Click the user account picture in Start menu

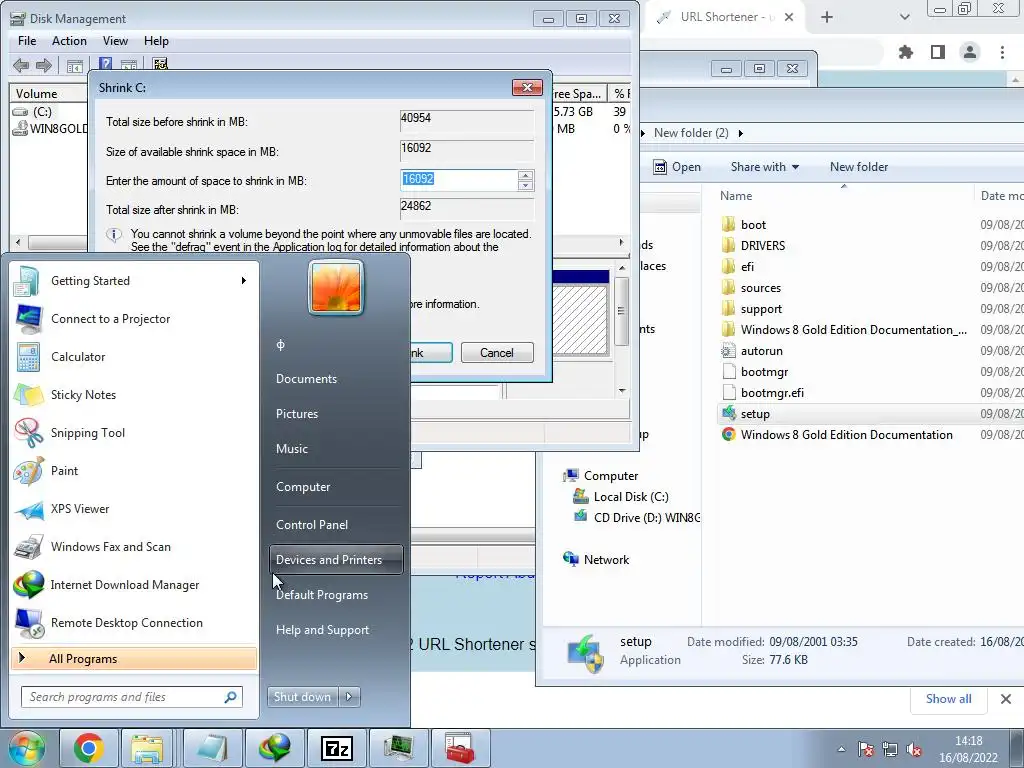[x=336, y=287]
